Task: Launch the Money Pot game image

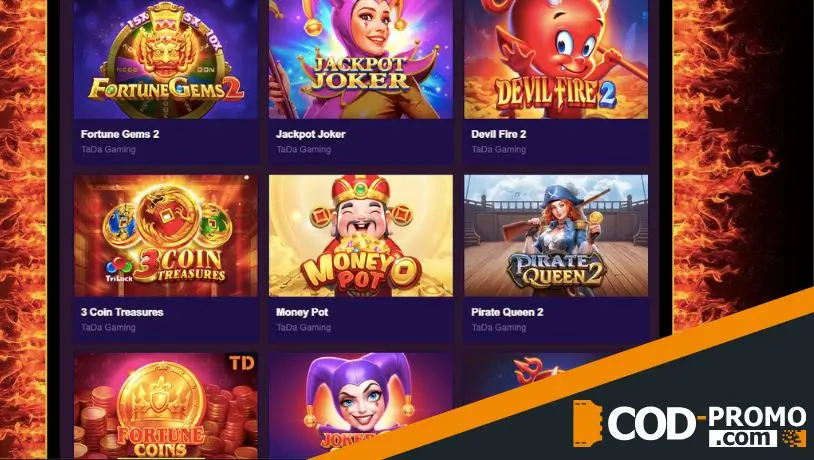Action: (361, 236)
